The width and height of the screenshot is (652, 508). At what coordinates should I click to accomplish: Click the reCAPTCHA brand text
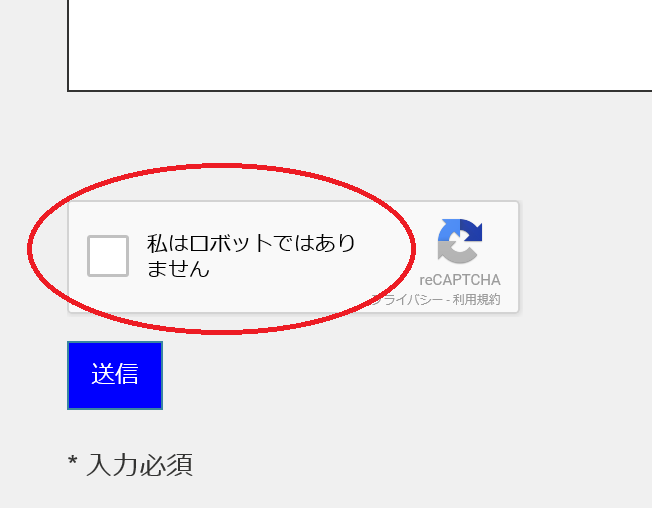[x=459, y=280]
